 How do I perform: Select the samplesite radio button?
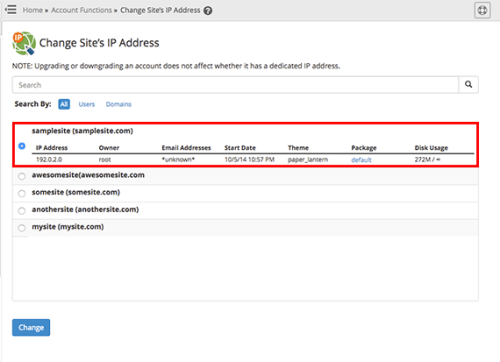(x=22, y=146)
